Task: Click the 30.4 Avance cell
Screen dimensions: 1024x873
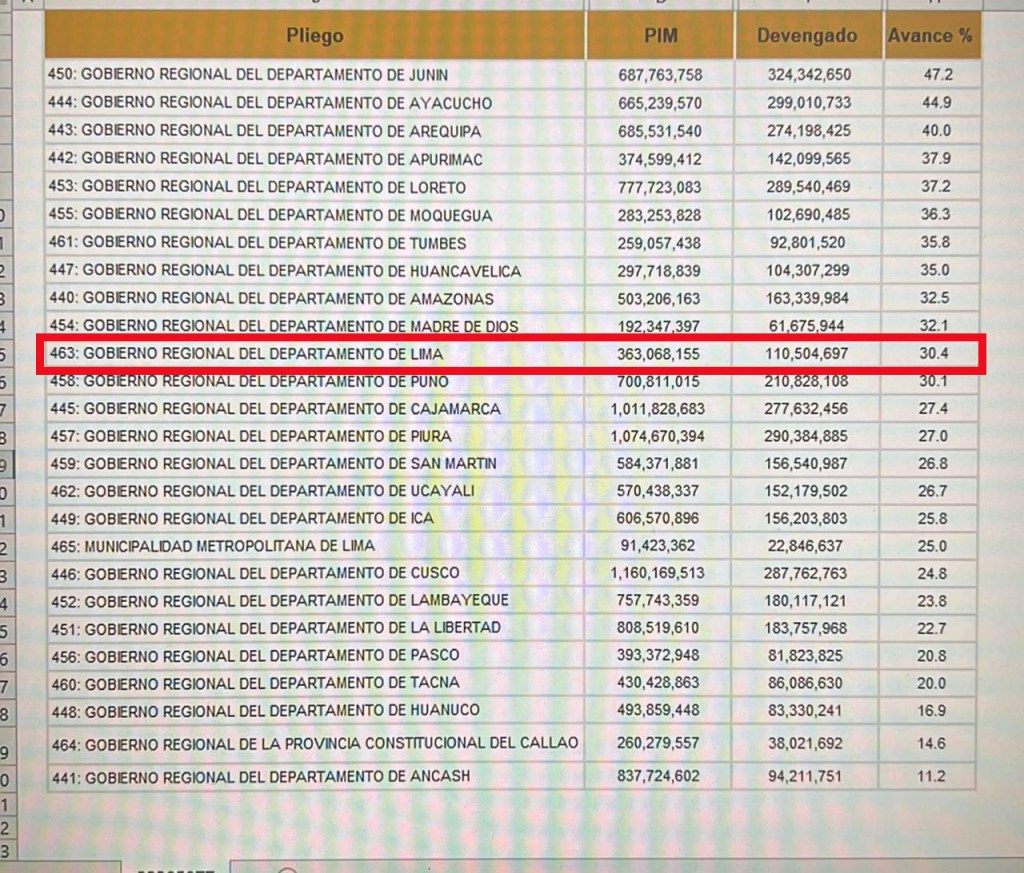Action: tap(936, 354)
